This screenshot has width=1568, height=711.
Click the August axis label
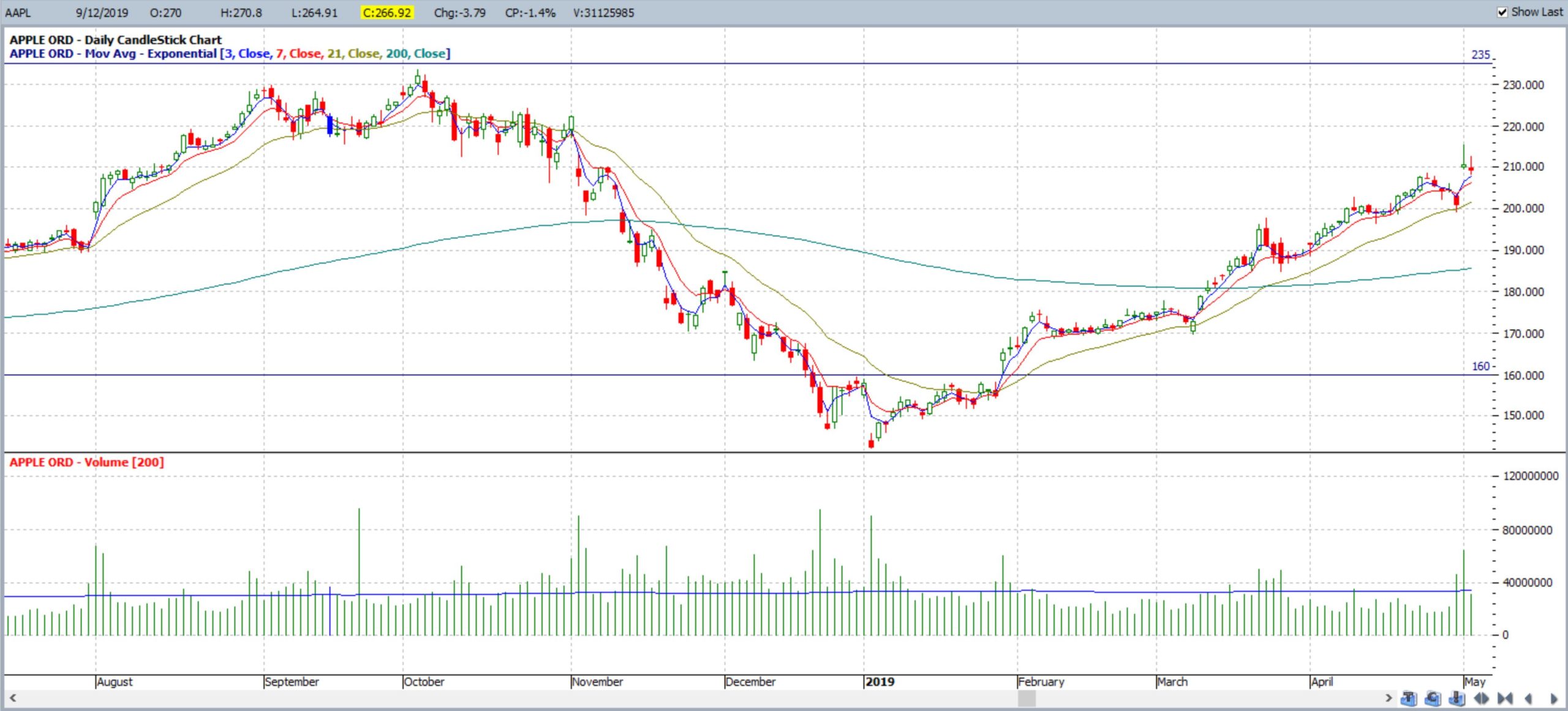pyautogui.click(x=115, y=682)
